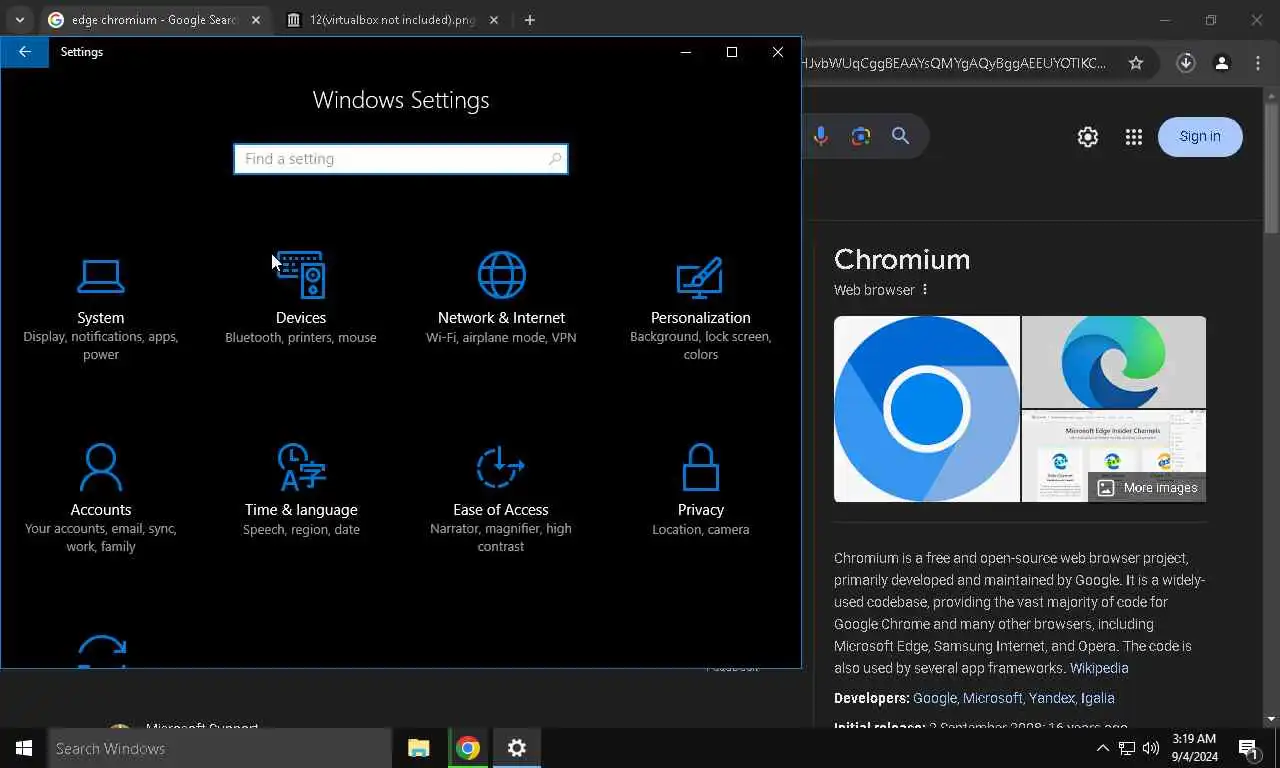The image size is (1280, 768).
Task: Open Chrome downloads icon
Action: (x=1186, y=63)
